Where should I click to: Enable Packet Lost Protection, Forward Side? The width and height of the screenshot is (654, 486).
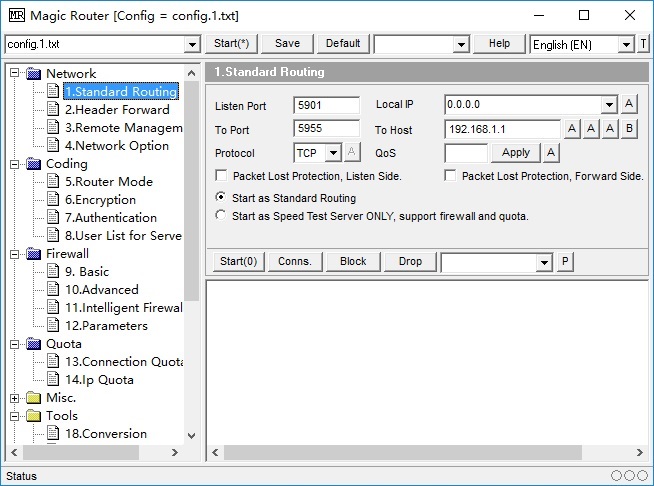(450, 176)
